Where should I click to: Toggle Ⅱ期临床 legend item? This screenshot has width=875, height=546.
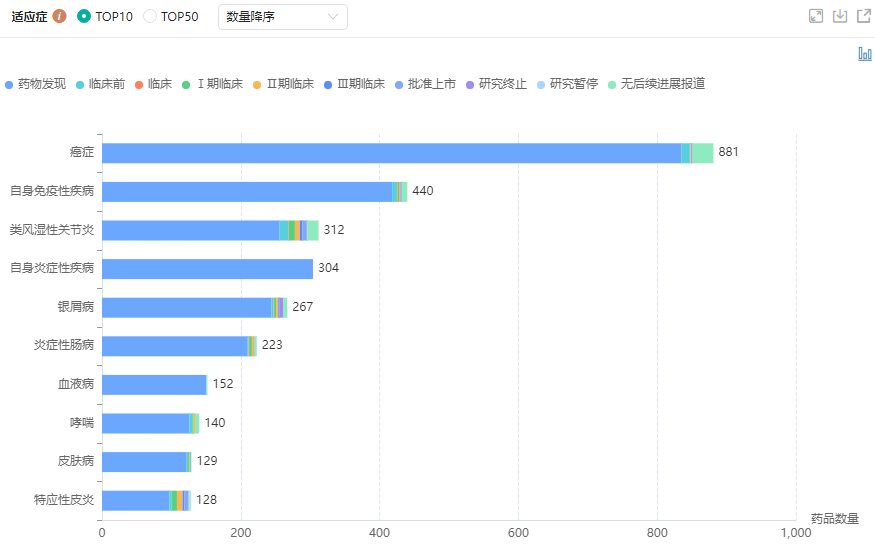(257, 84)
